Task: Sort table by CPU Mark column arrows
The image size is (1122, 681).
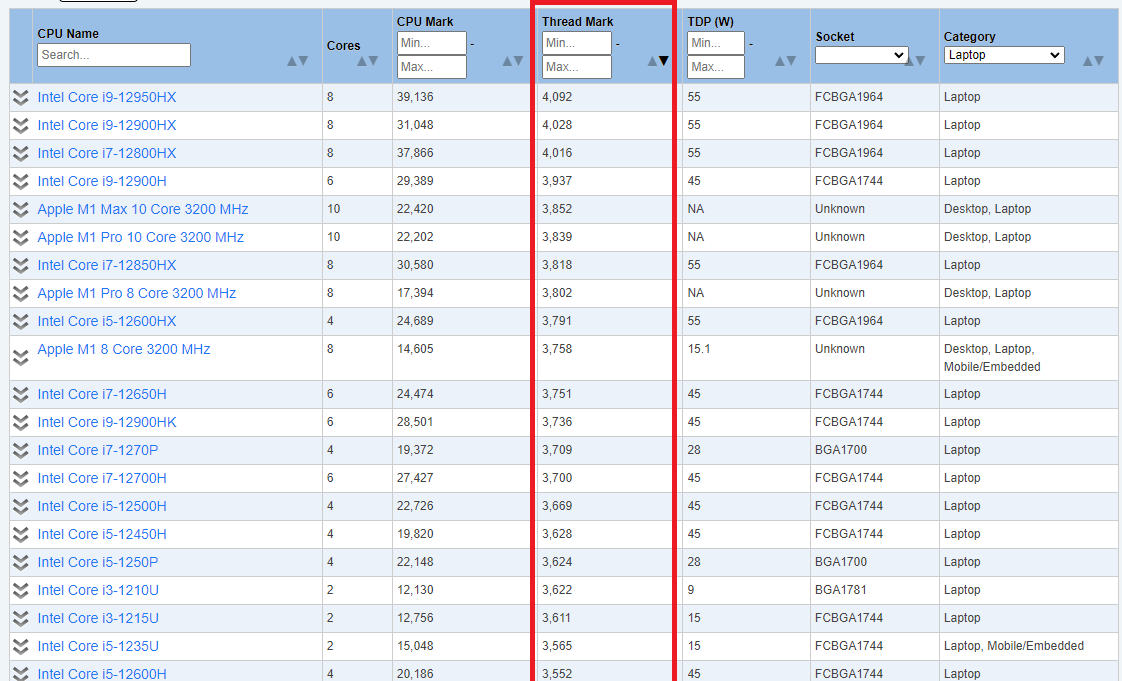Action: point(513,61)
